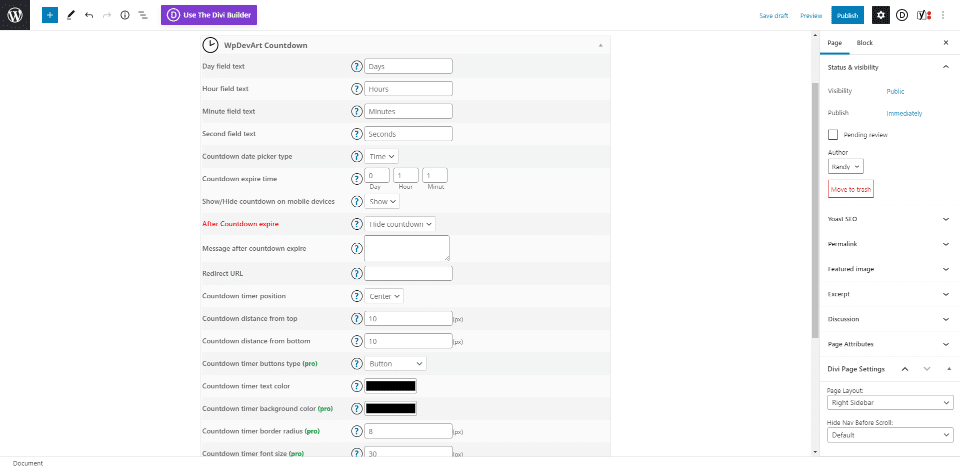Click the Undo arrow
The width and height of the screenshot is (960, 469).
click(89, 16)
